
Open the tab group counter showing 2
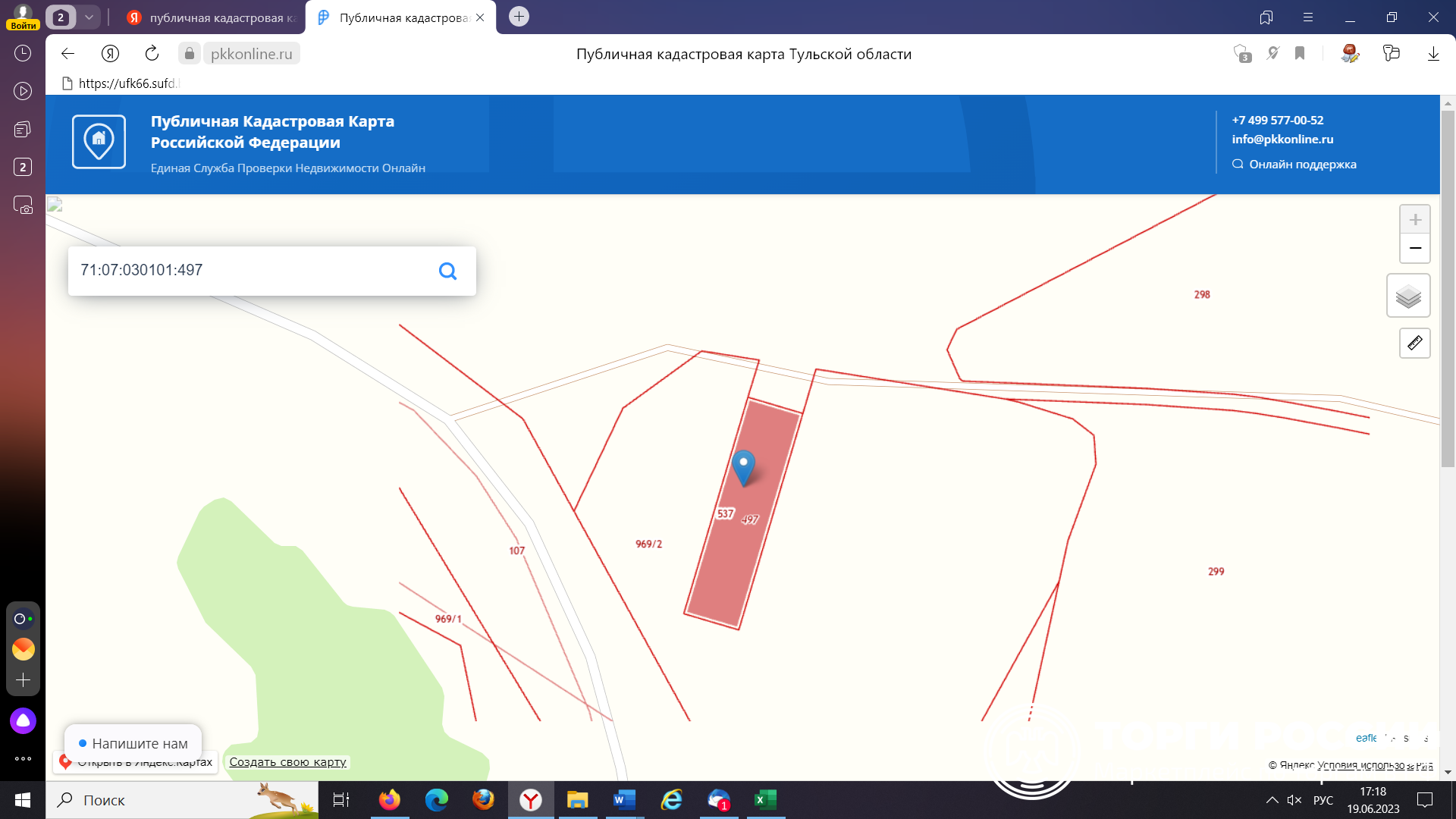pos(61,17)
